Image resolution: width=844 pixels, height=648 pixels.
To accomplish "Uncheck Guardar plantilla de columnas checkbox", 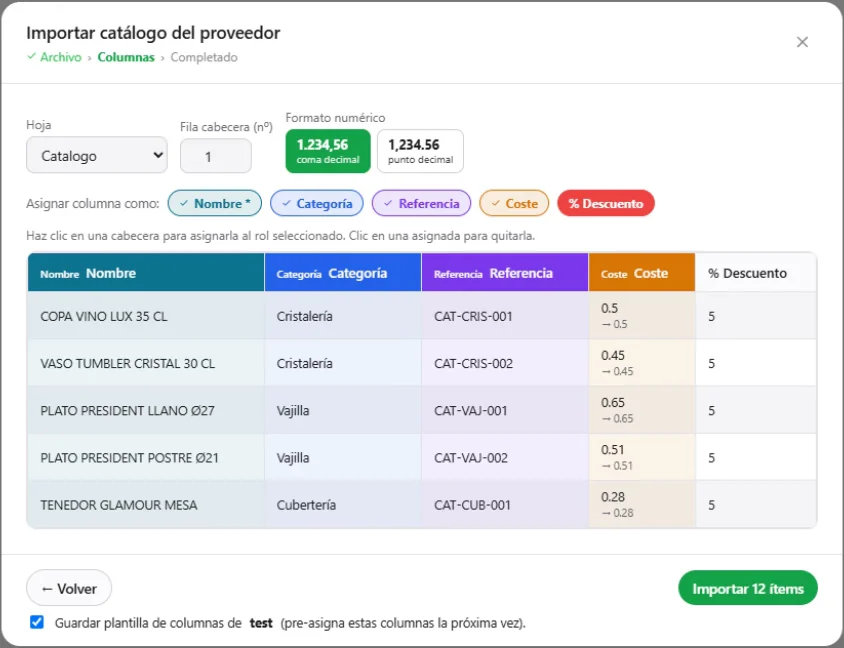I will [37, 623].
